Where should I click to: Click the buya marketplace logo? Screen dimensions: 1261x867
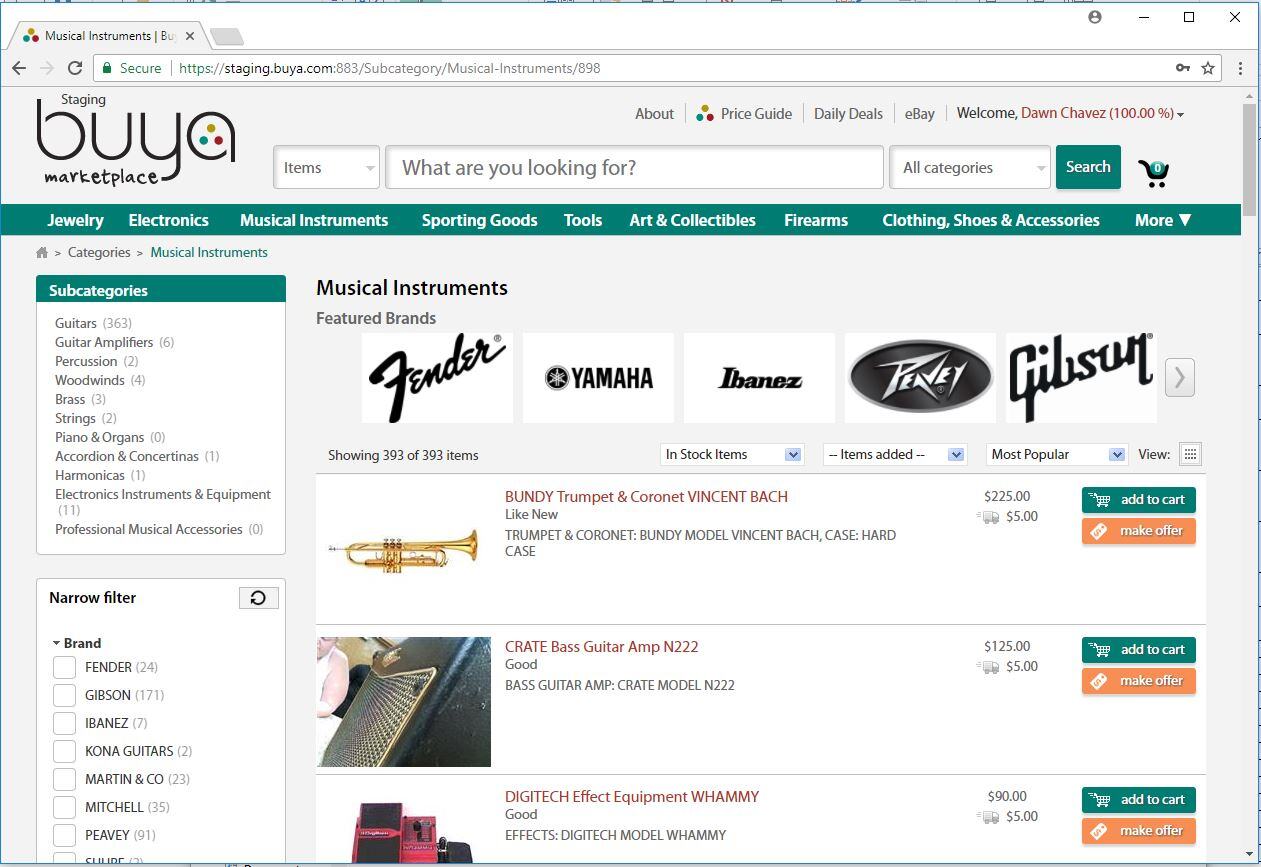[x=136, y=140]
